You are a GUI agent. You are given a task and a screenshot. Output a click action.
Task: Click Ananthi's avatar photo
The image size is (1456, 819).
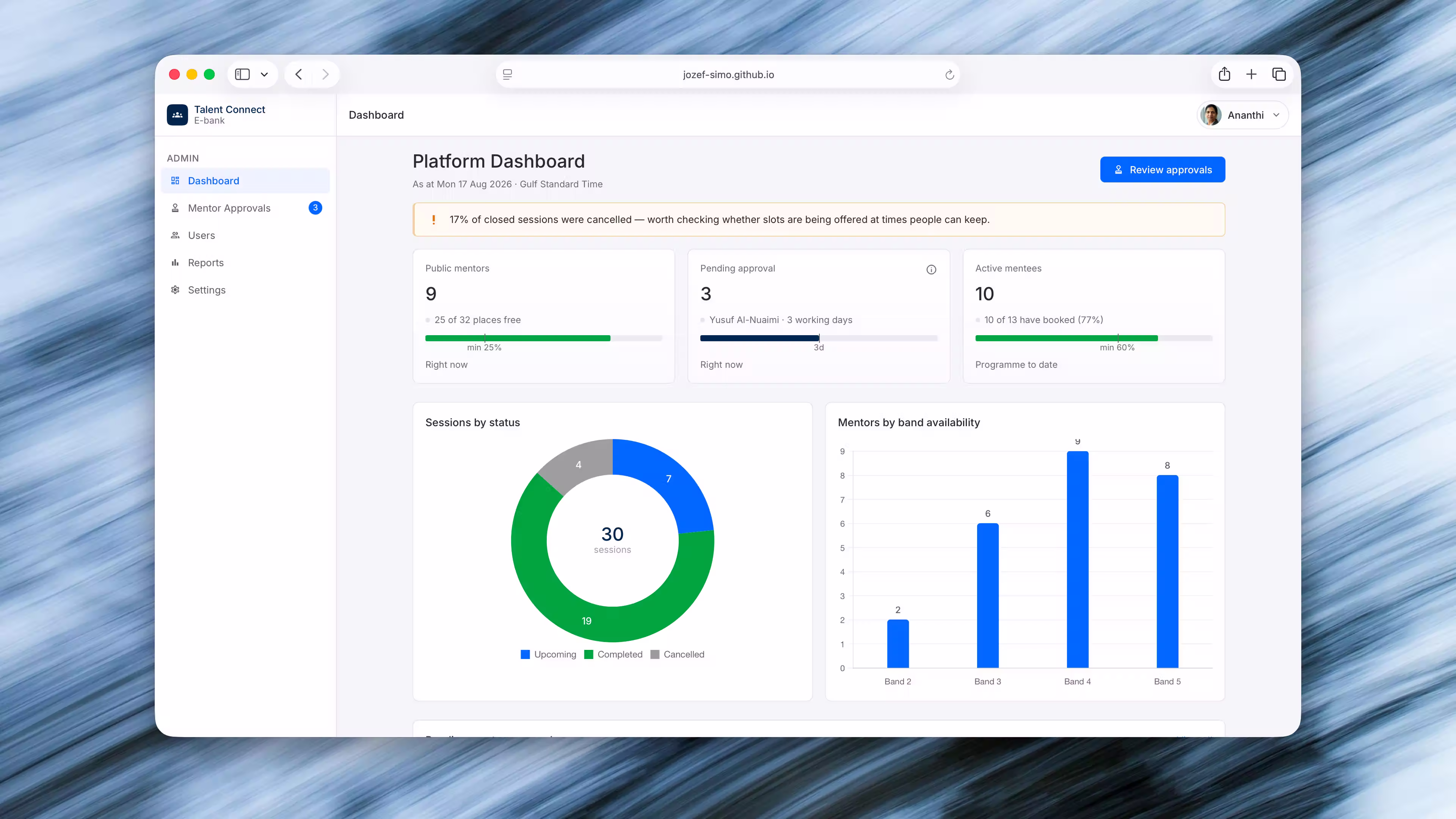pyautogui.click(x=1211, y=115)
